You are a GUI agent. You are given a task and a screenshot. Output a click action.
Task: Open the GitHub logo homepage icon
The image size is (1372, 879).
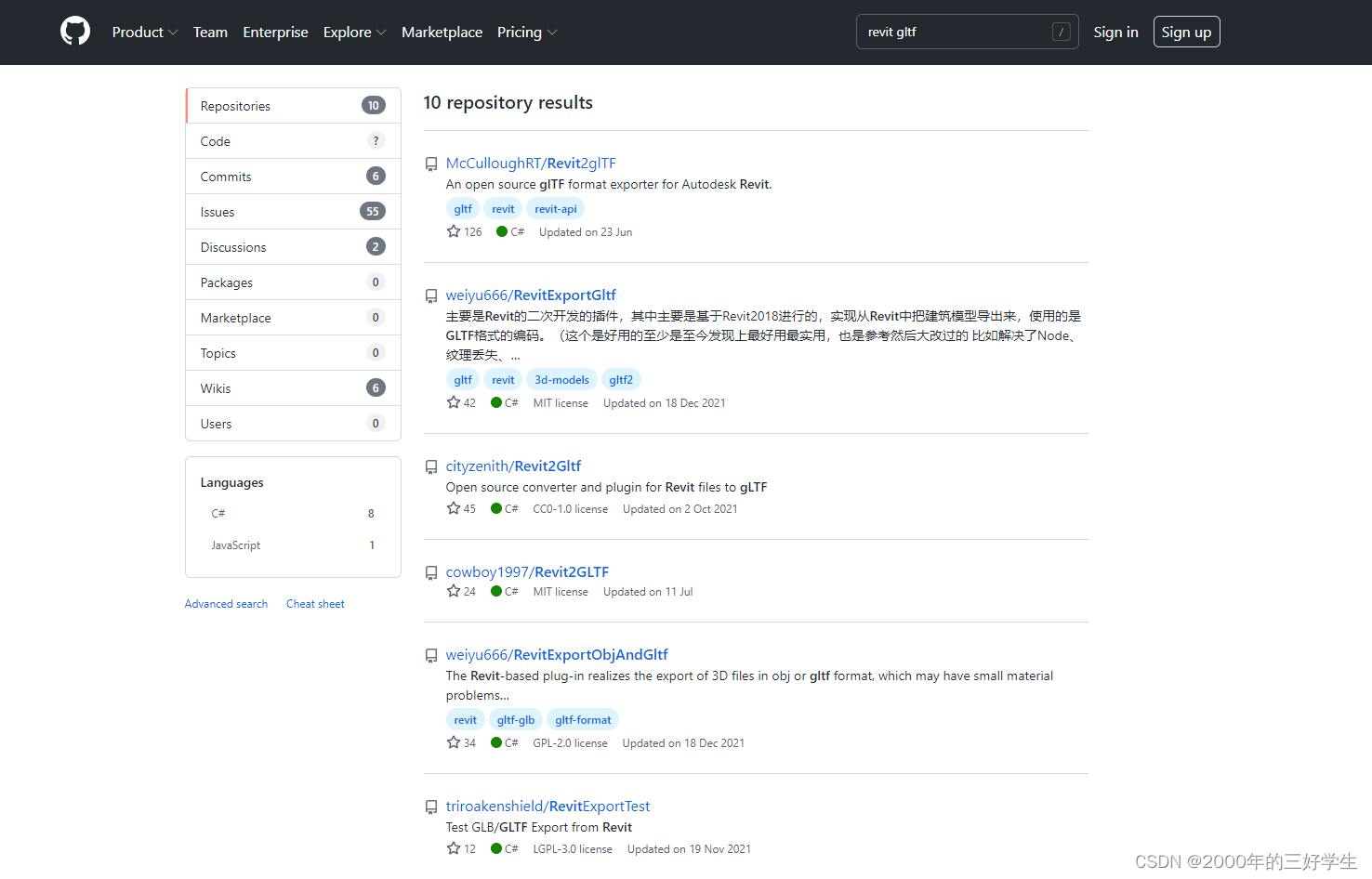[x=75, y=32]
